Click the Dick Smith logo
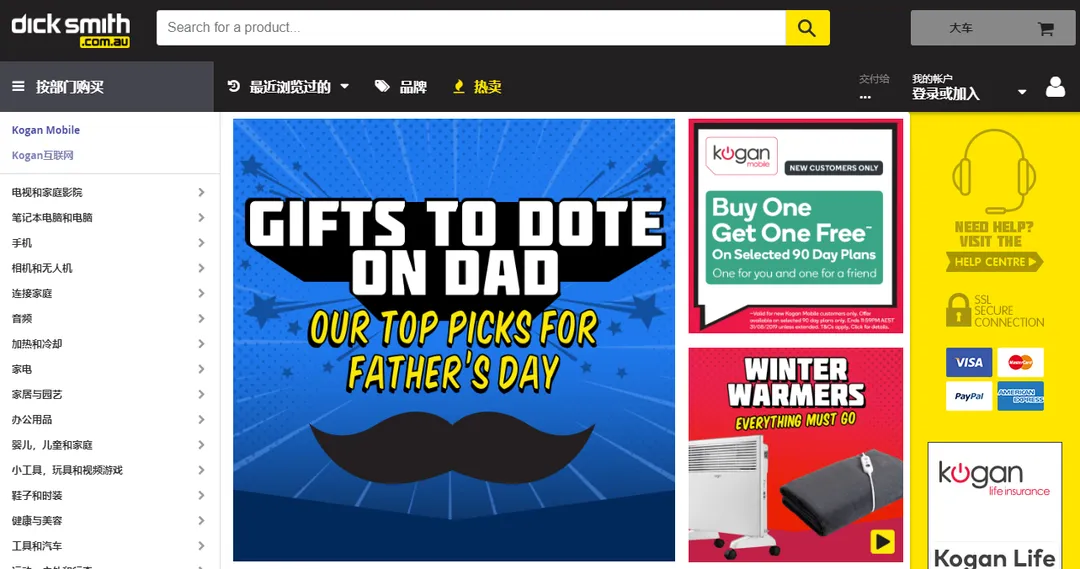This screenshot has height=569, width=1080. [70, 31]
